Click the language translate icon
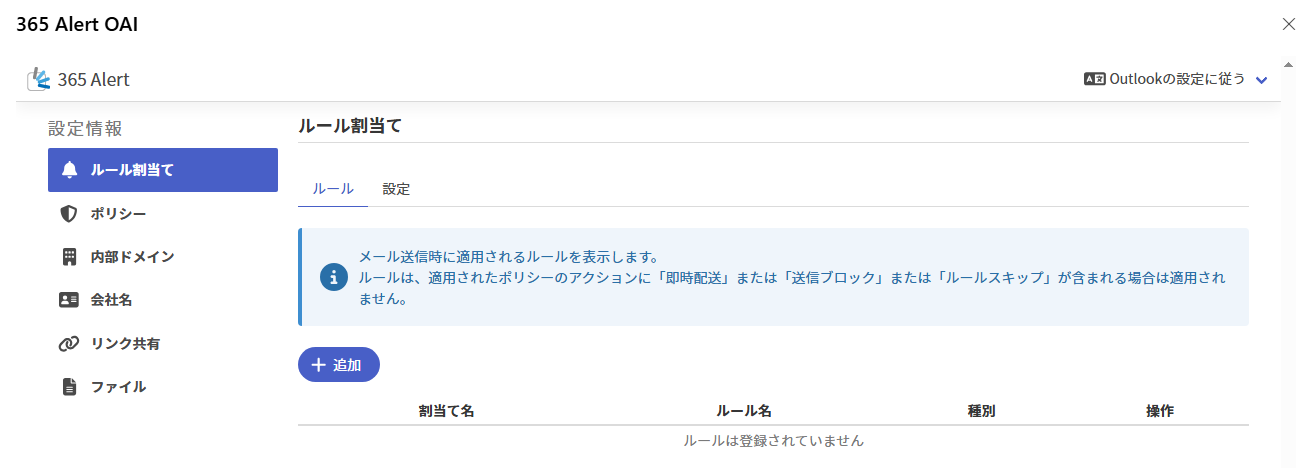Screen dimensions: 1311x468 tap(1094, 79)
